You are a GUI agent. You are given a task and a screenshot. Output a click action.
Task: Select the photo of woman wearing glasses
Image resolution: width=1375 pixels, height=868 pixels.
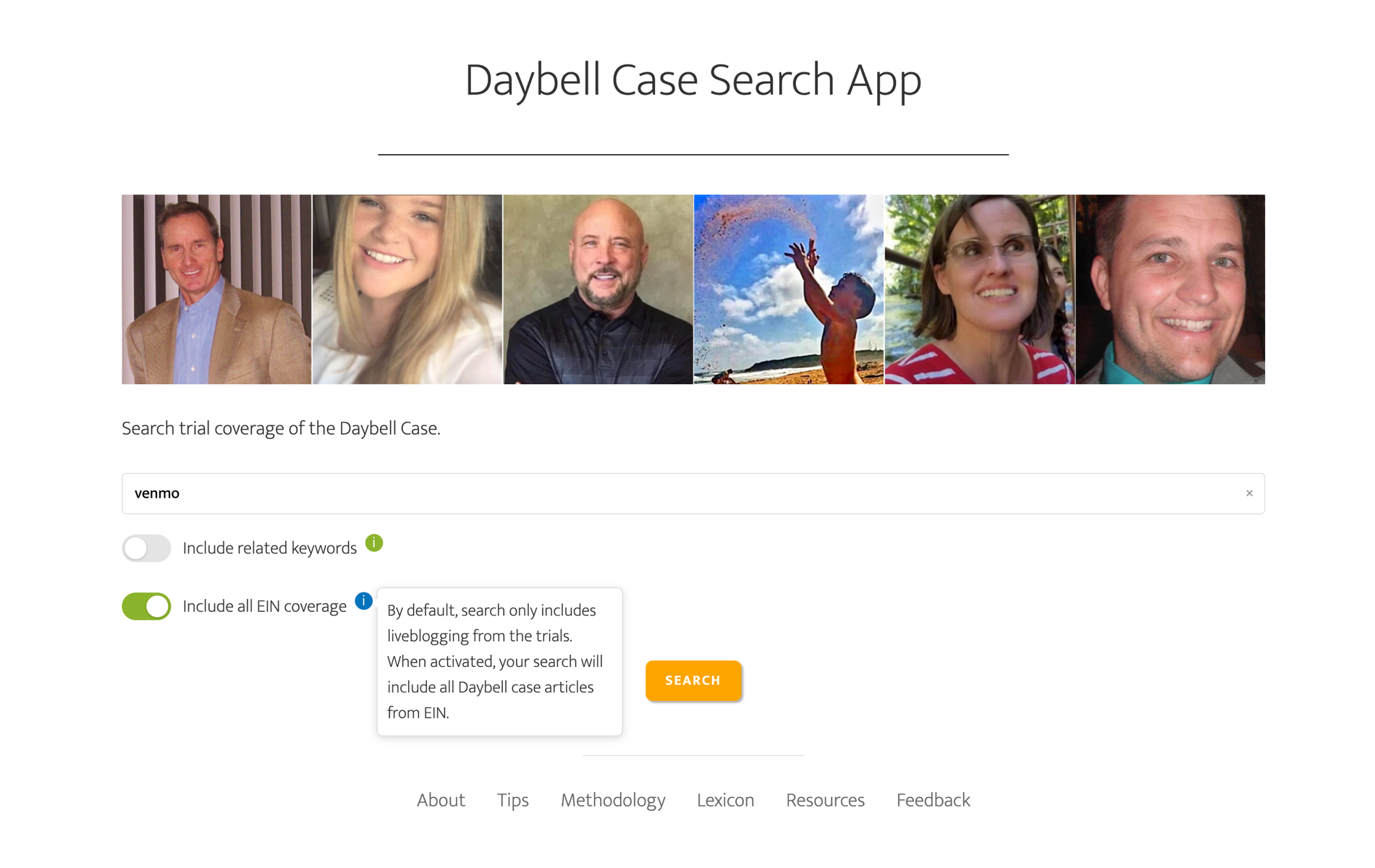pyautogui.click(x=980, y=289)
